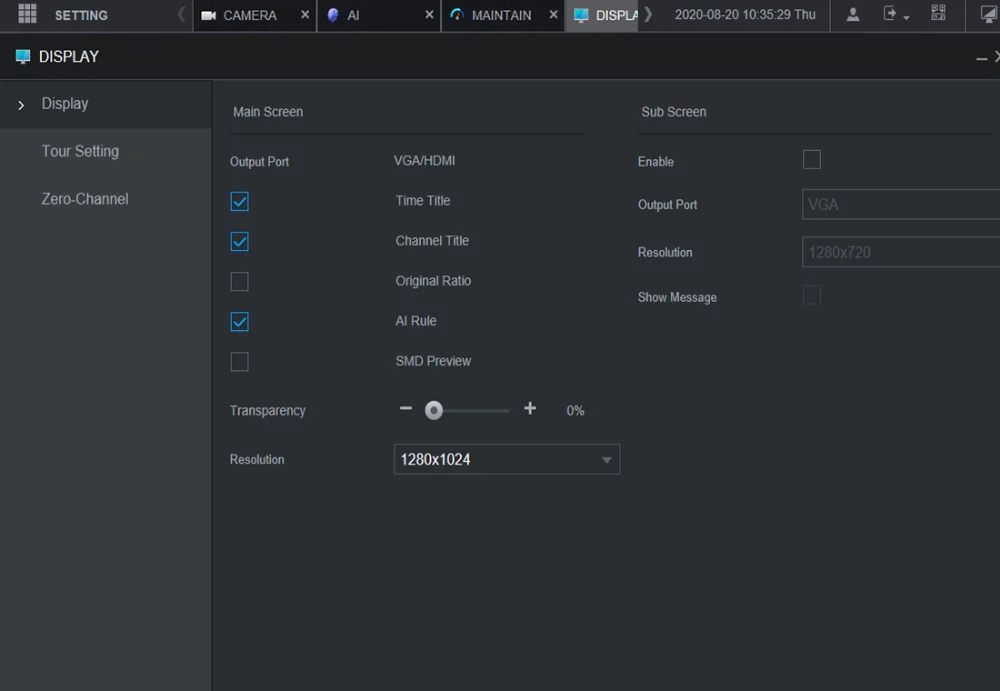The image size is (1000, 691).
Task: Open the Sub Screen Output Port dropdown
Action: [901, 204]
